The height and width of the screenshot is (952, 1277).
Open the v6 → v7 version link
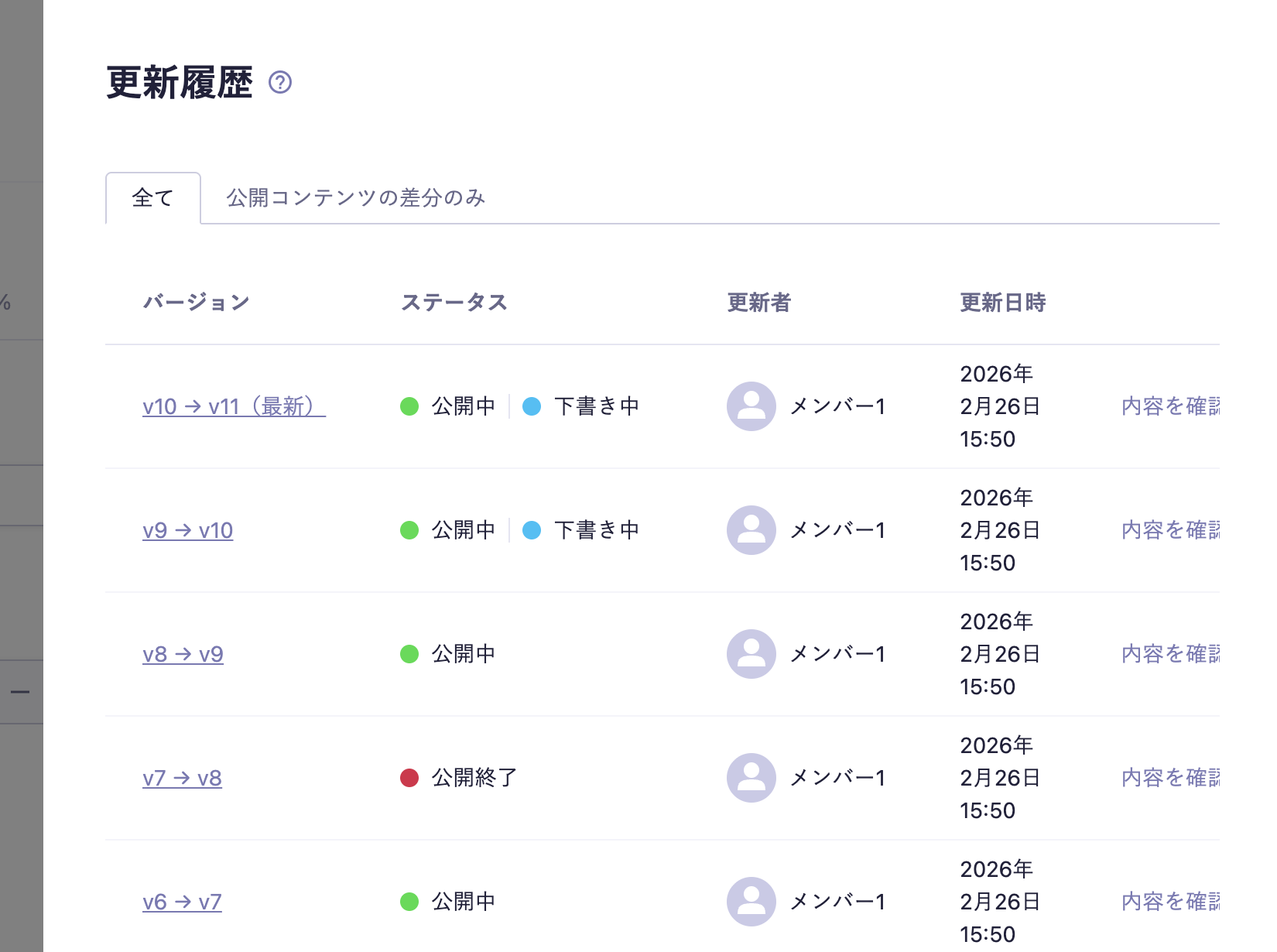(x=182, y=902)
